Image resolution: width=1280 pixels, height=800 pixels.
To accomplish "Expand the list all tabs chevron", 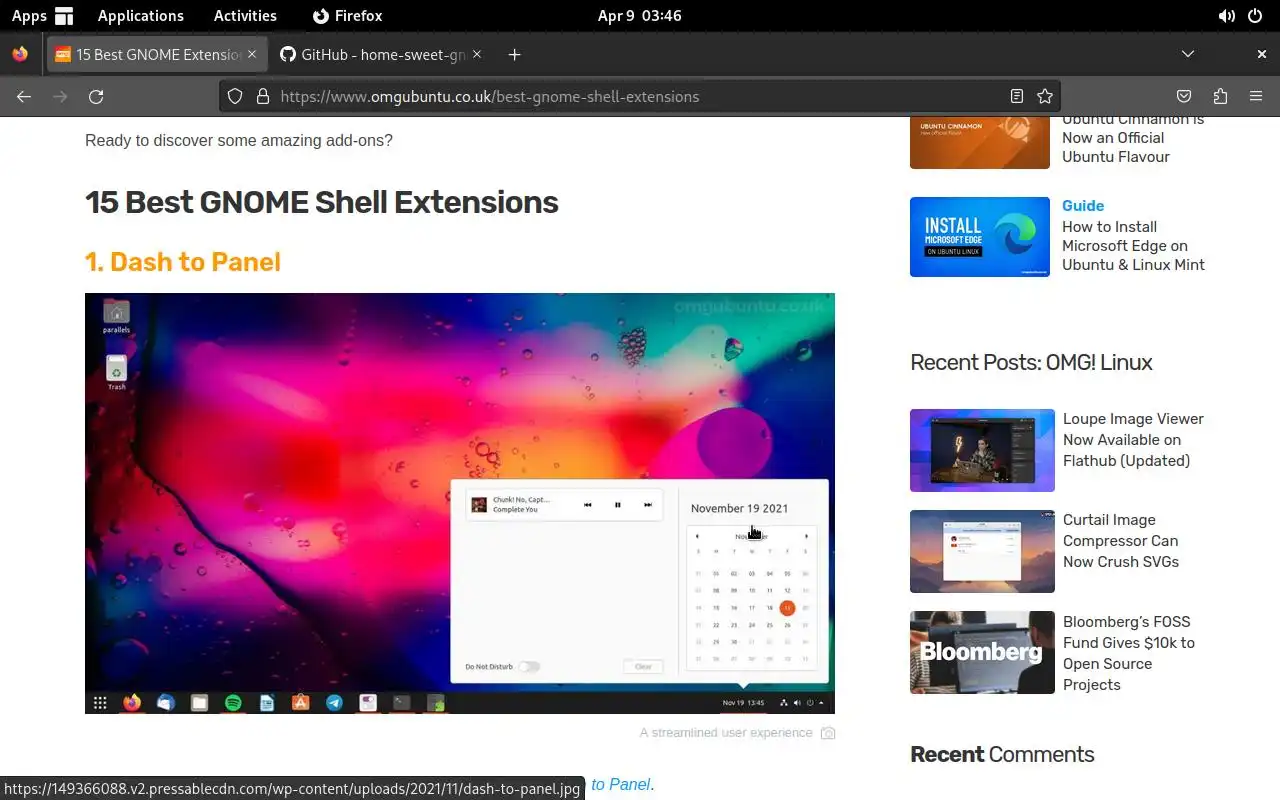I will [1188, 54].
